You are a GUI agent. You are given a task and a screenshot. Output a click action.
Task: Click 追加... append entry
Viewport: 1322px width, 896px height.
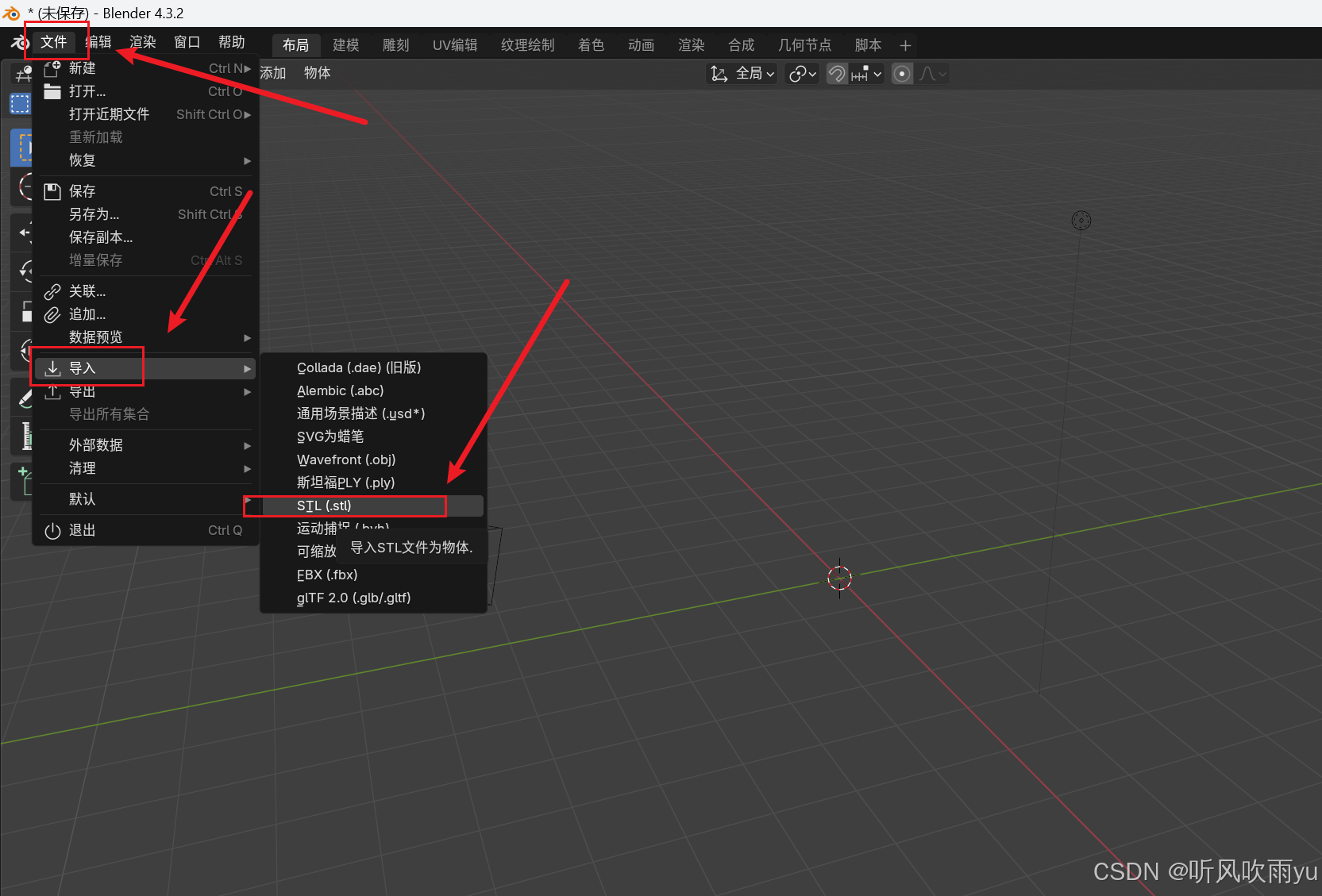coord(145,314)
